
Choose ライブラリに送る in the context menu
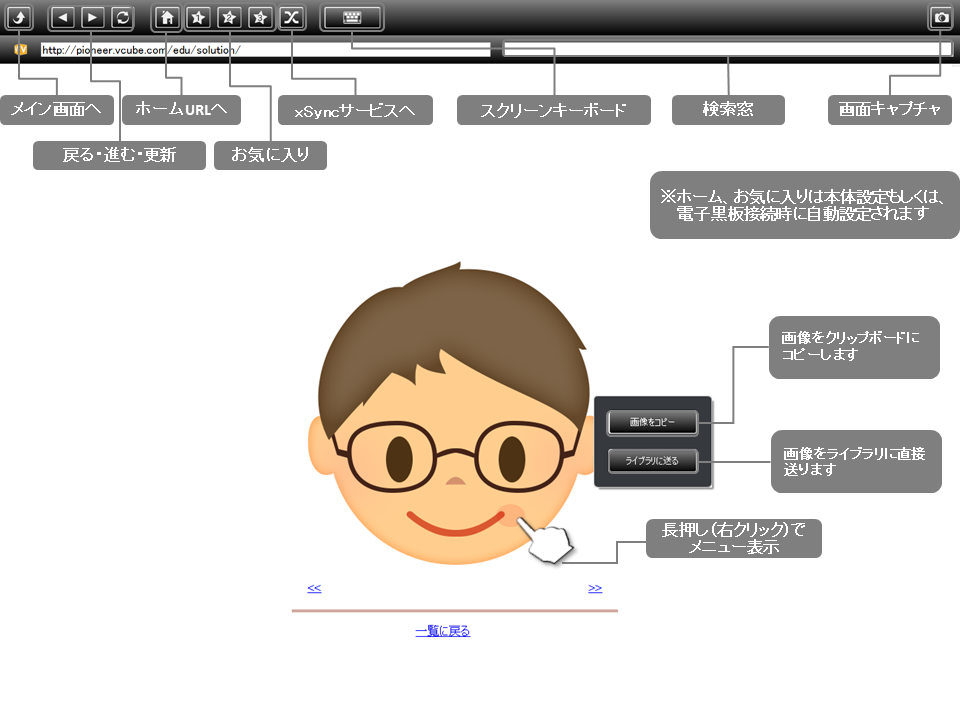pos(652,461)
